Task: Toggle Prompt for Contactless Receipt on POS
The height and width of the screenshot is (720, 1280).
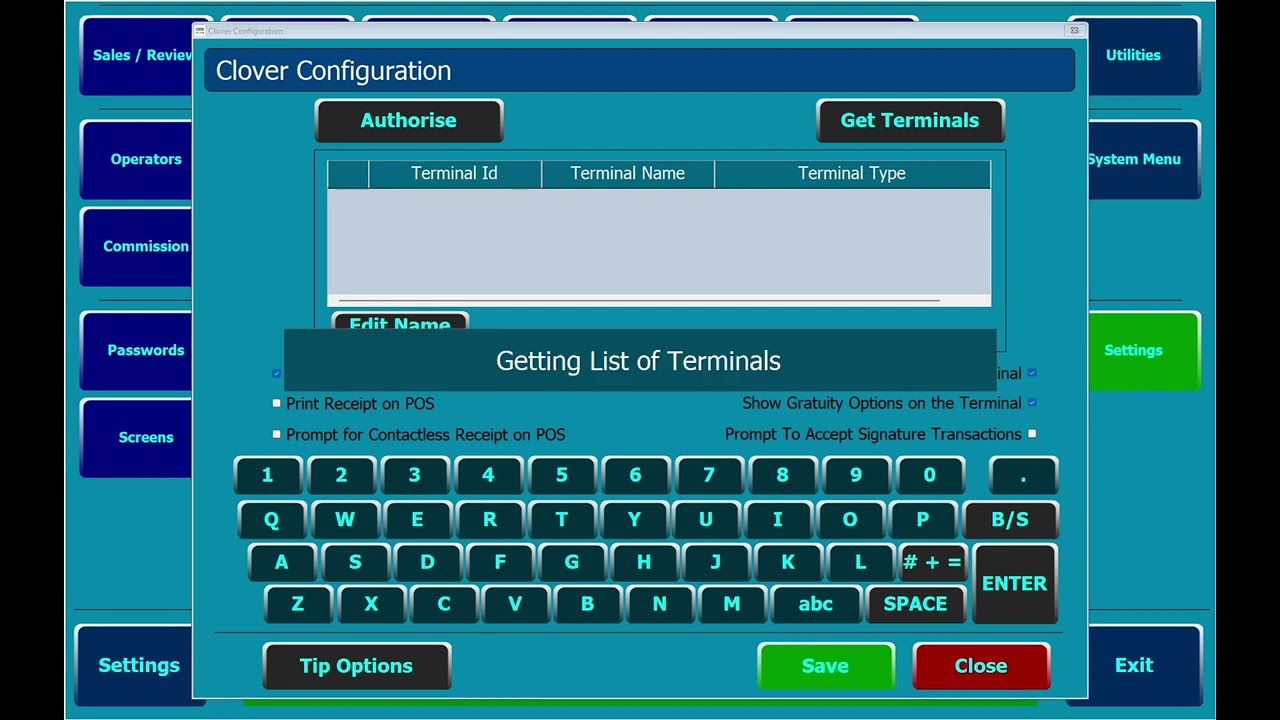Action: [277, 434]
